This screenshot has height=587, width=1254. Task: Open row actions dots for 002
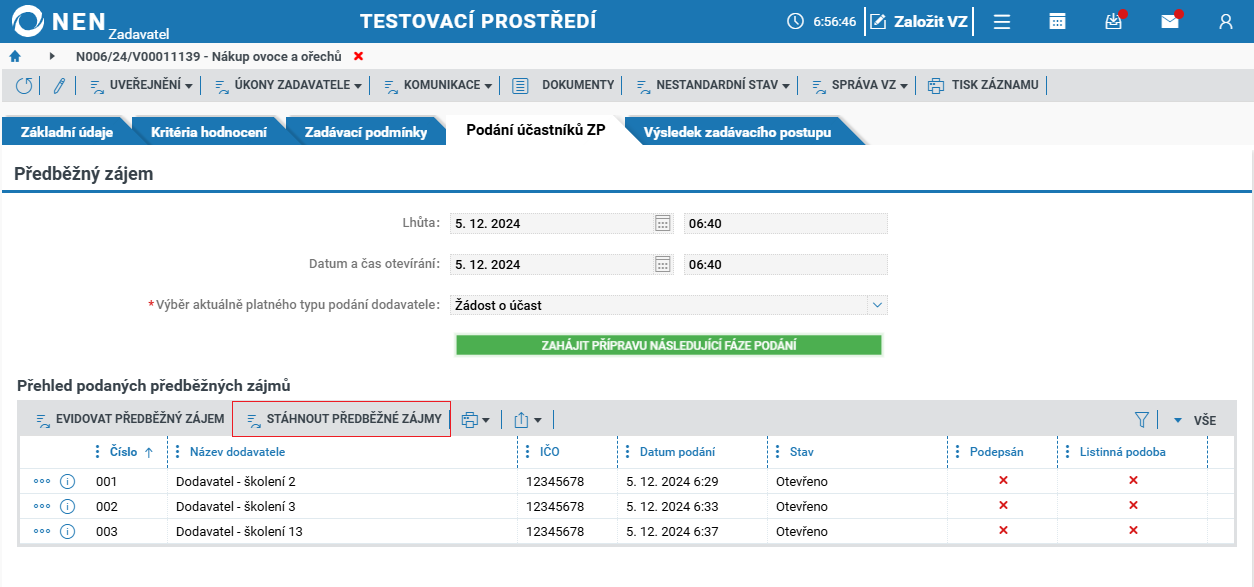pos(42,506)
